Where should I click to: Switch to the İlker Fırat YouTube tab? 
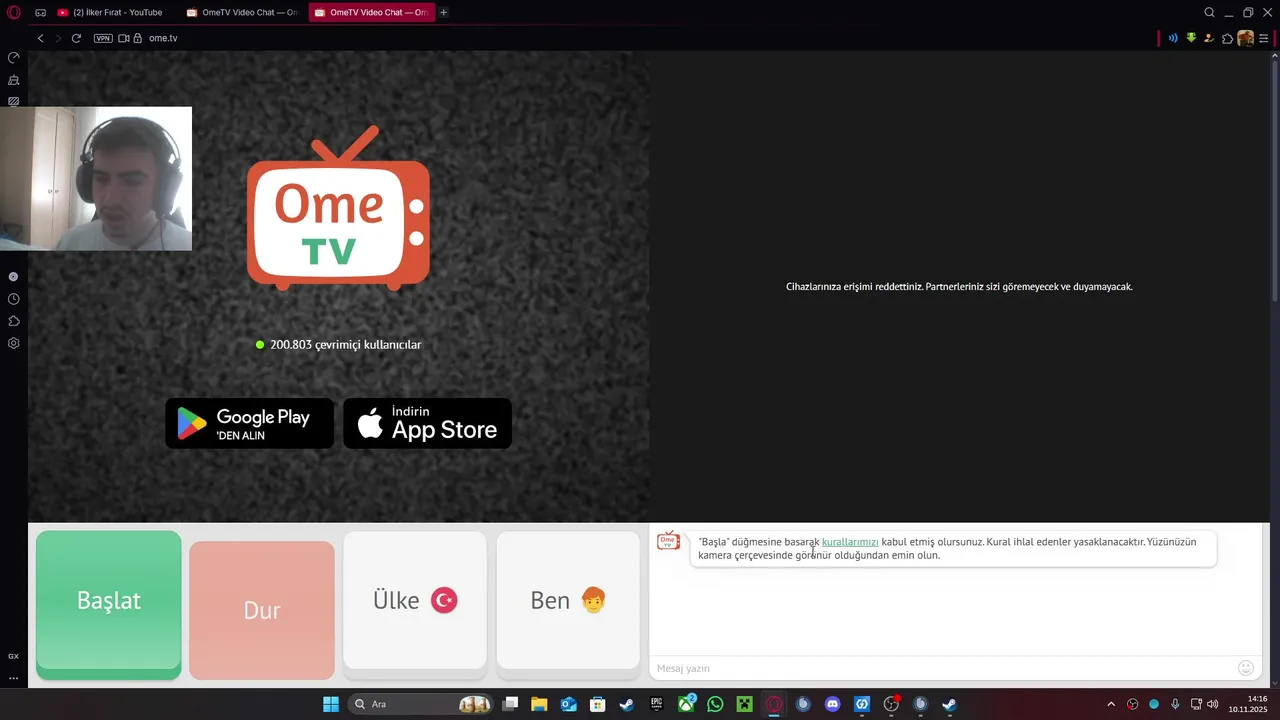click(x=110, y=12)
